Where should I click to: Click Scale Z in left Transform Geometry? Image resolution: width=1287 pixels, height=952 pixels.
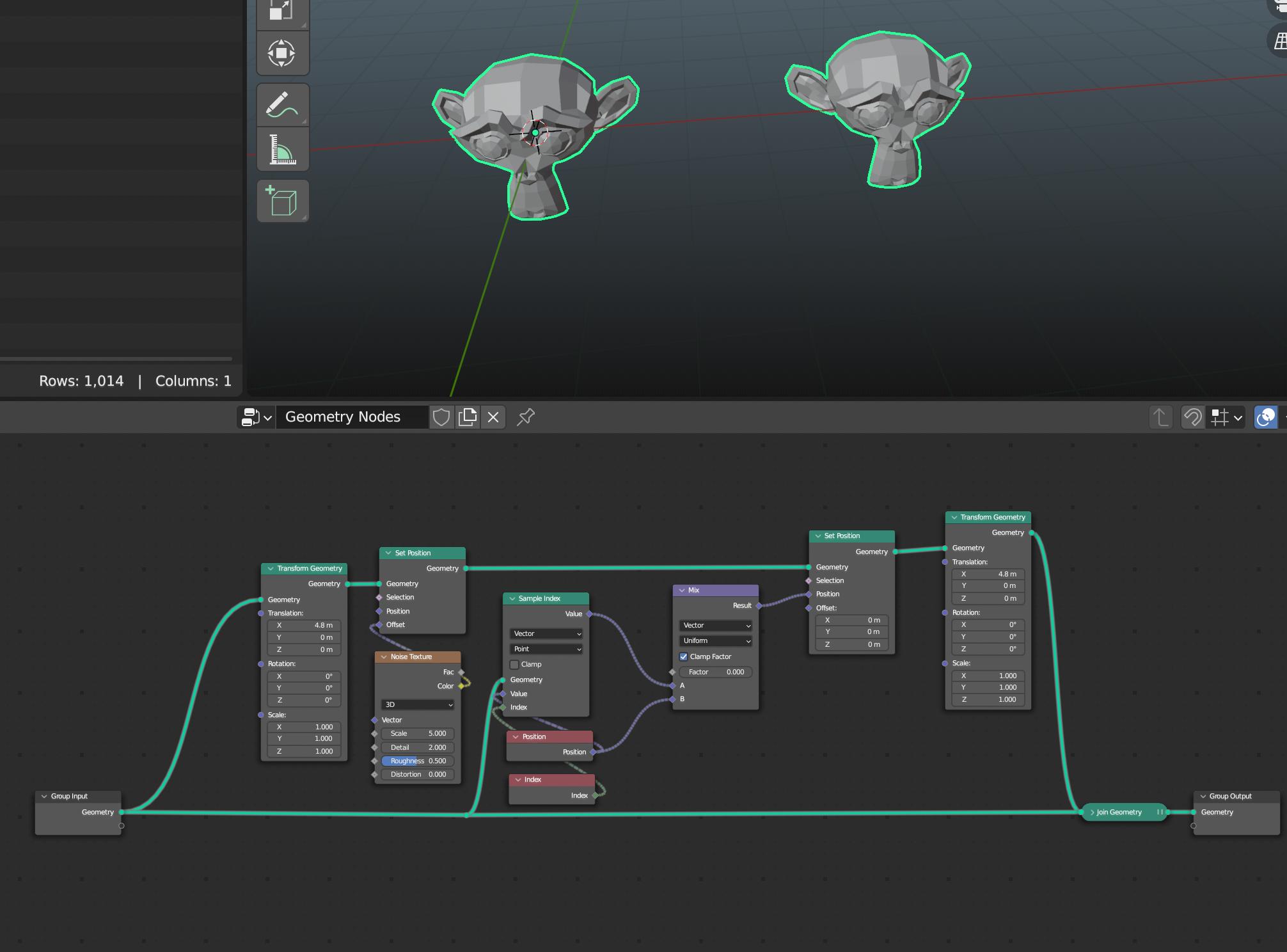(304, 751)
